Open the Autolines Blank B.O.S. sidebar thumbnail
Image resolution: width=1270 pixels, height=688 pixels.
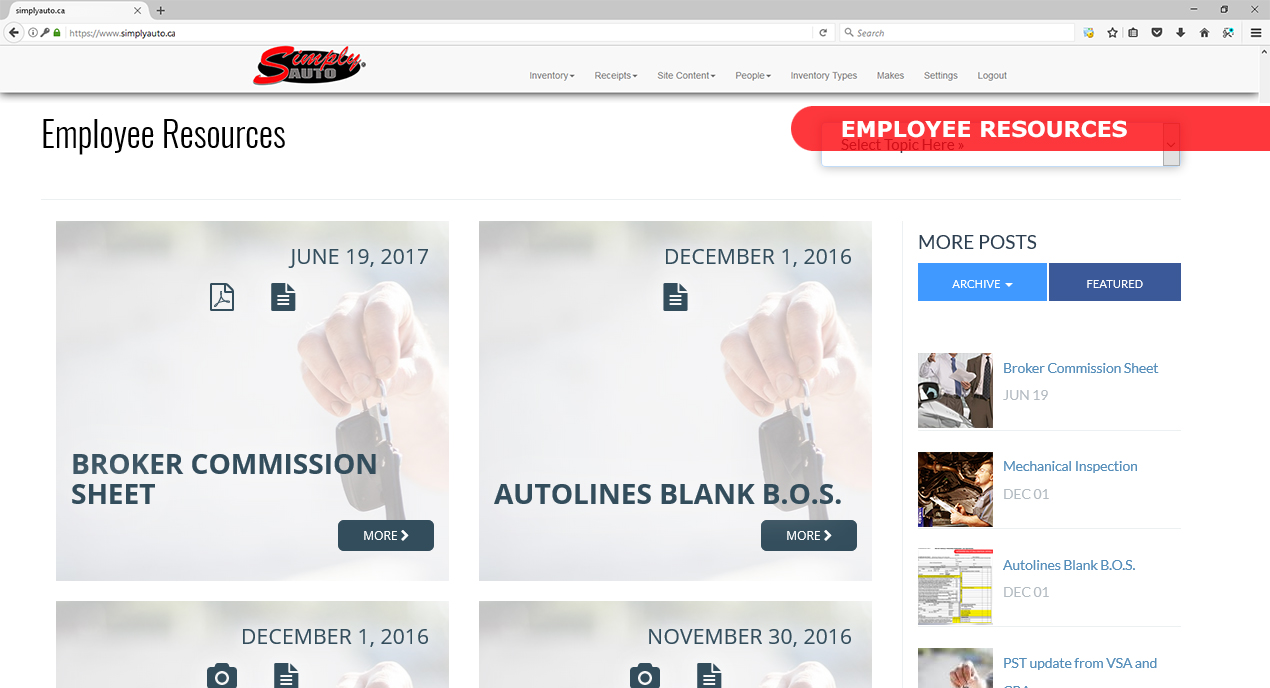pos(955,586)
